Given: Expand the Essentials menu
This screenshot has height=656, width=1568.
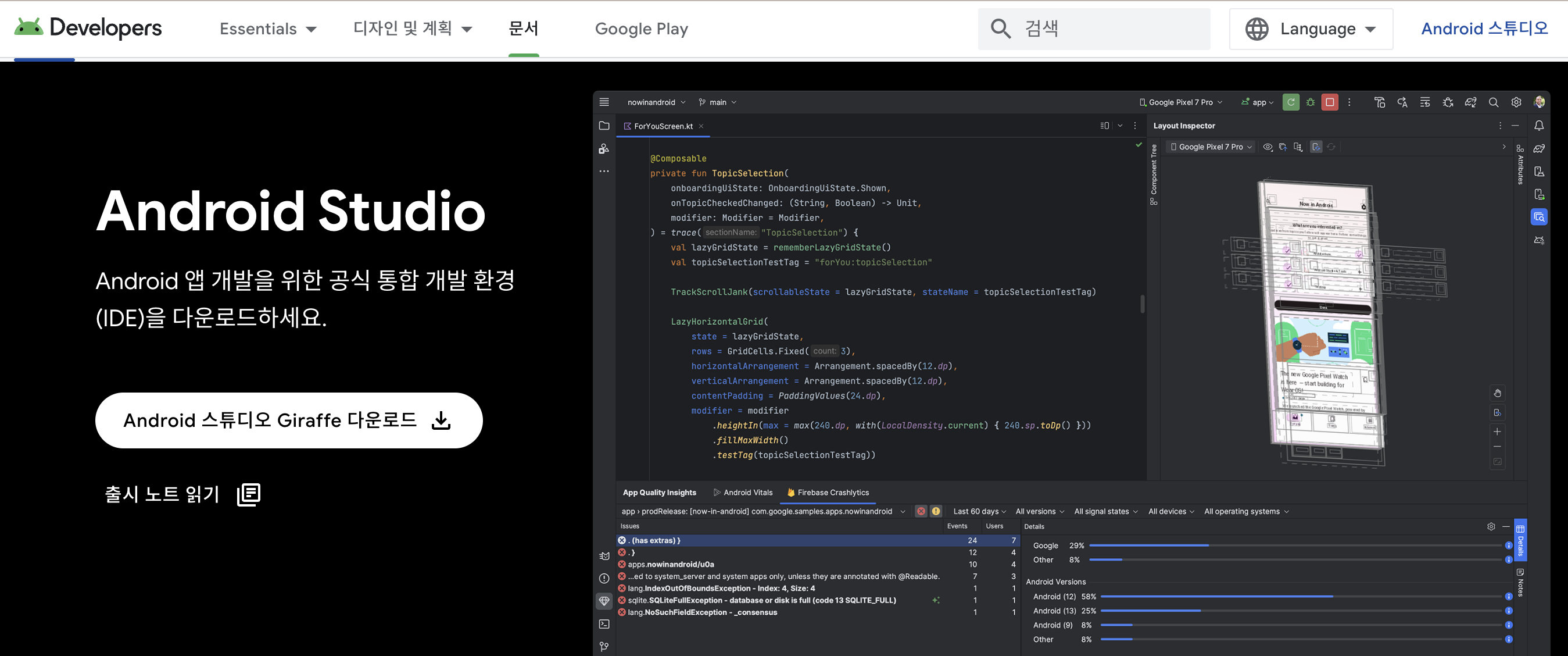Looking at the screenshot, I should [x=268, y=28].
